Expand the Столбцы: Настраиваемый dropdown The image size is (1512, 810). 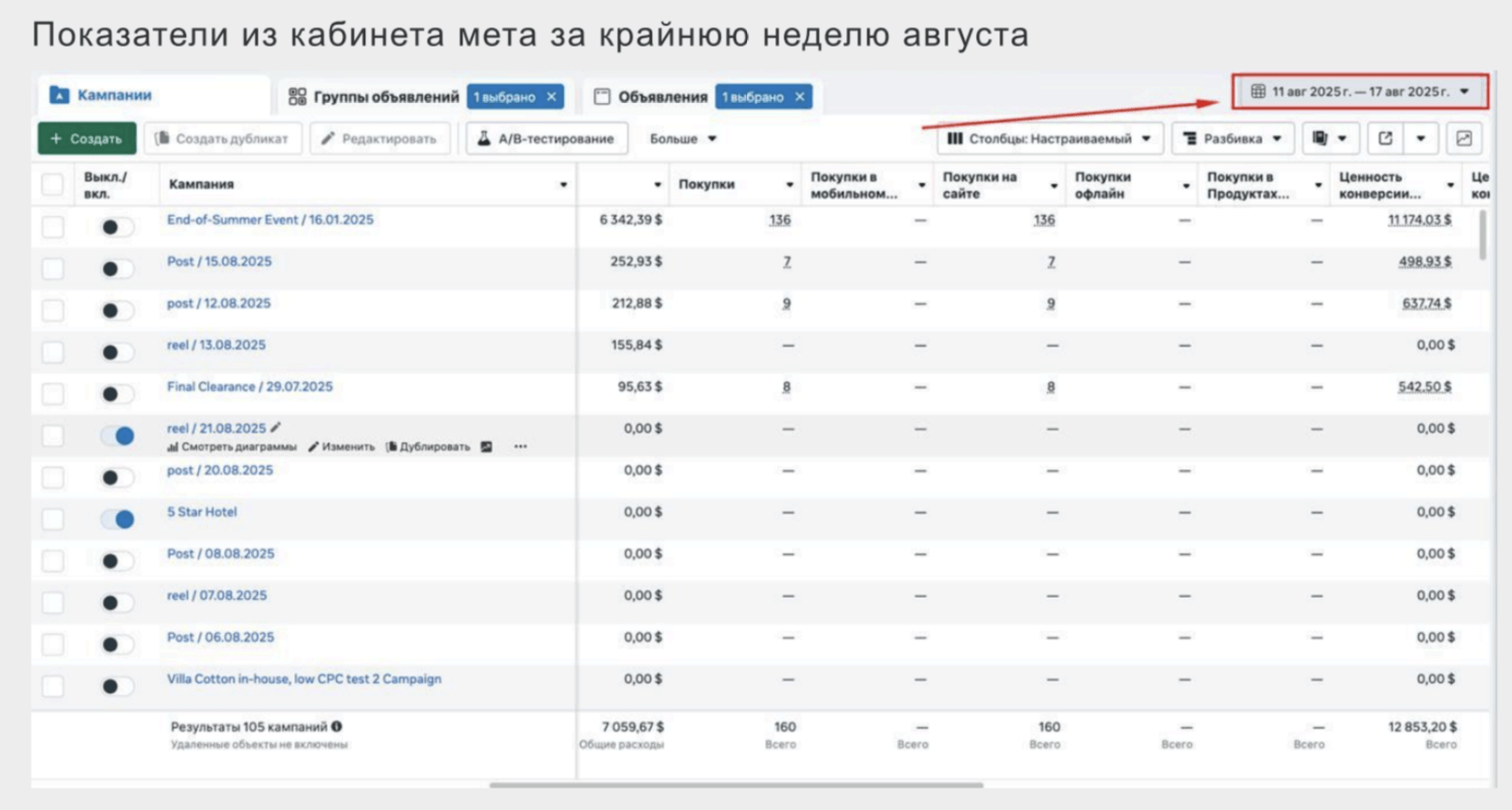point(1050,138)
